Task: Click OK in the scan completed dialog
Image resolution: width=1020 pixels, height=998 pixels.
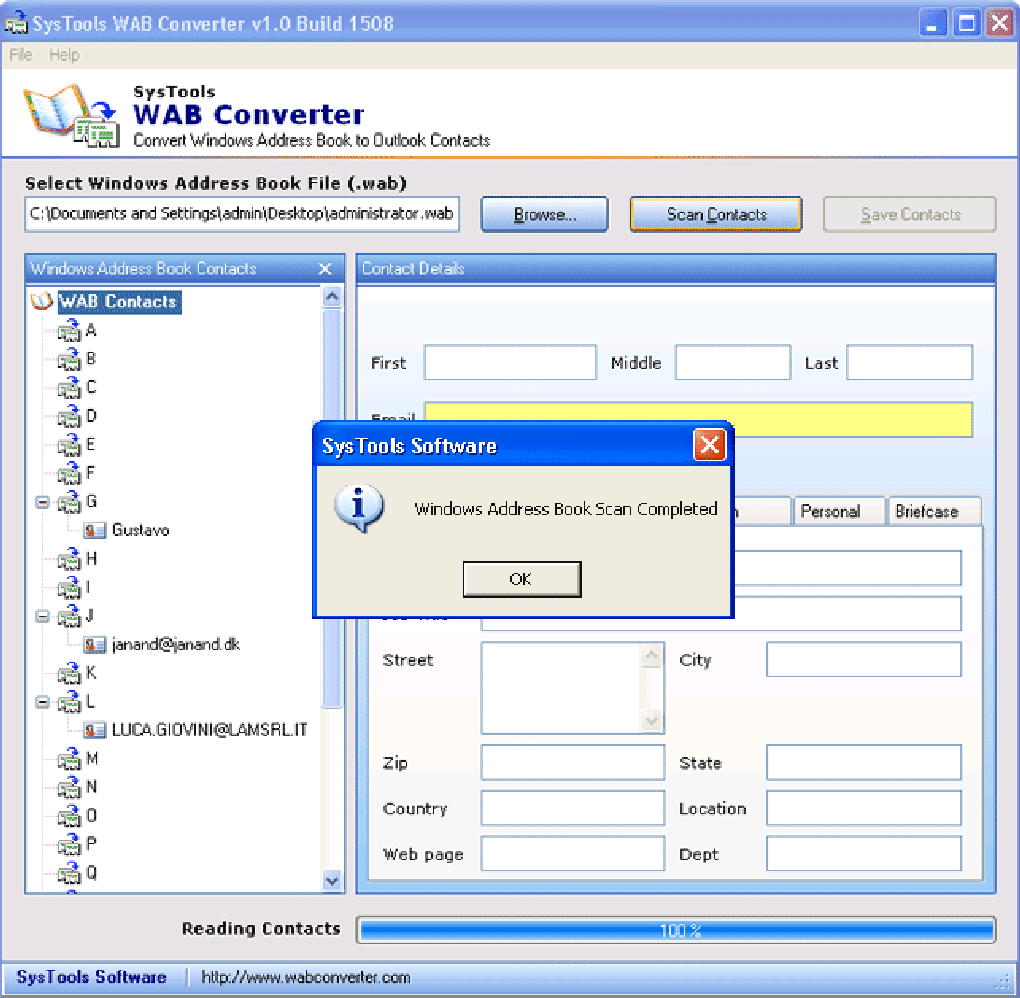Action: click(x=522, y=579)
